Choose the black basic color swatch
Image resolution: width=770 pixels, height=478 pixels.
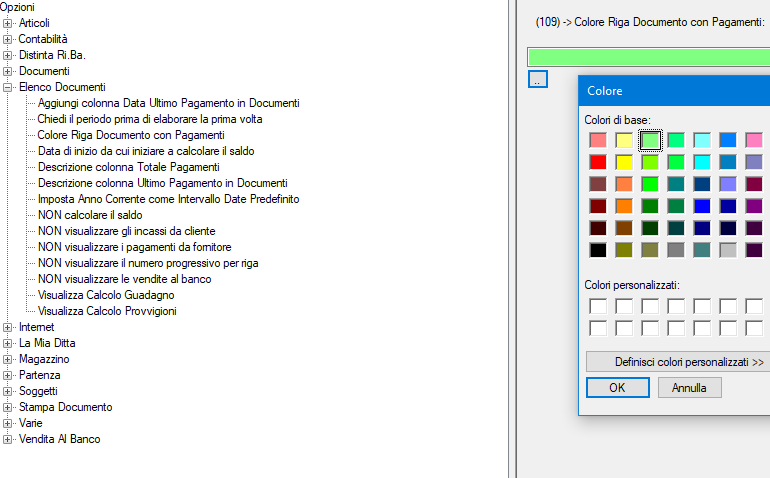point(598,249)
